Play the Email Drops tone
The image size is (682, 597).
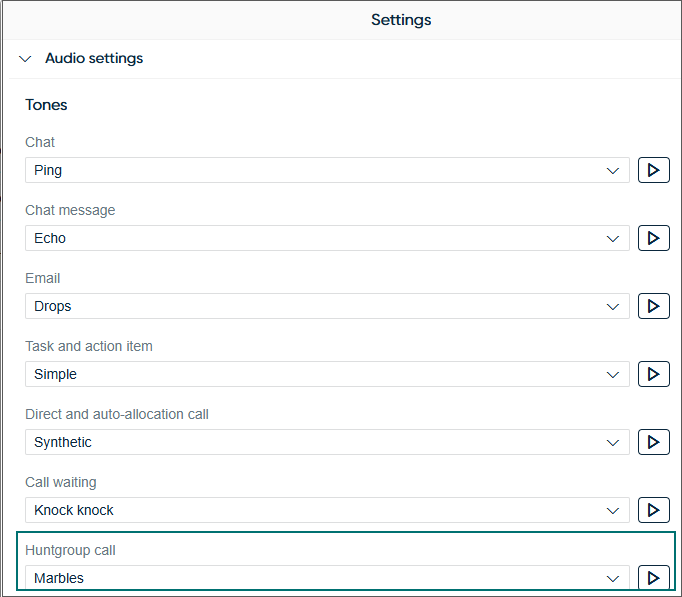[653, 306]
